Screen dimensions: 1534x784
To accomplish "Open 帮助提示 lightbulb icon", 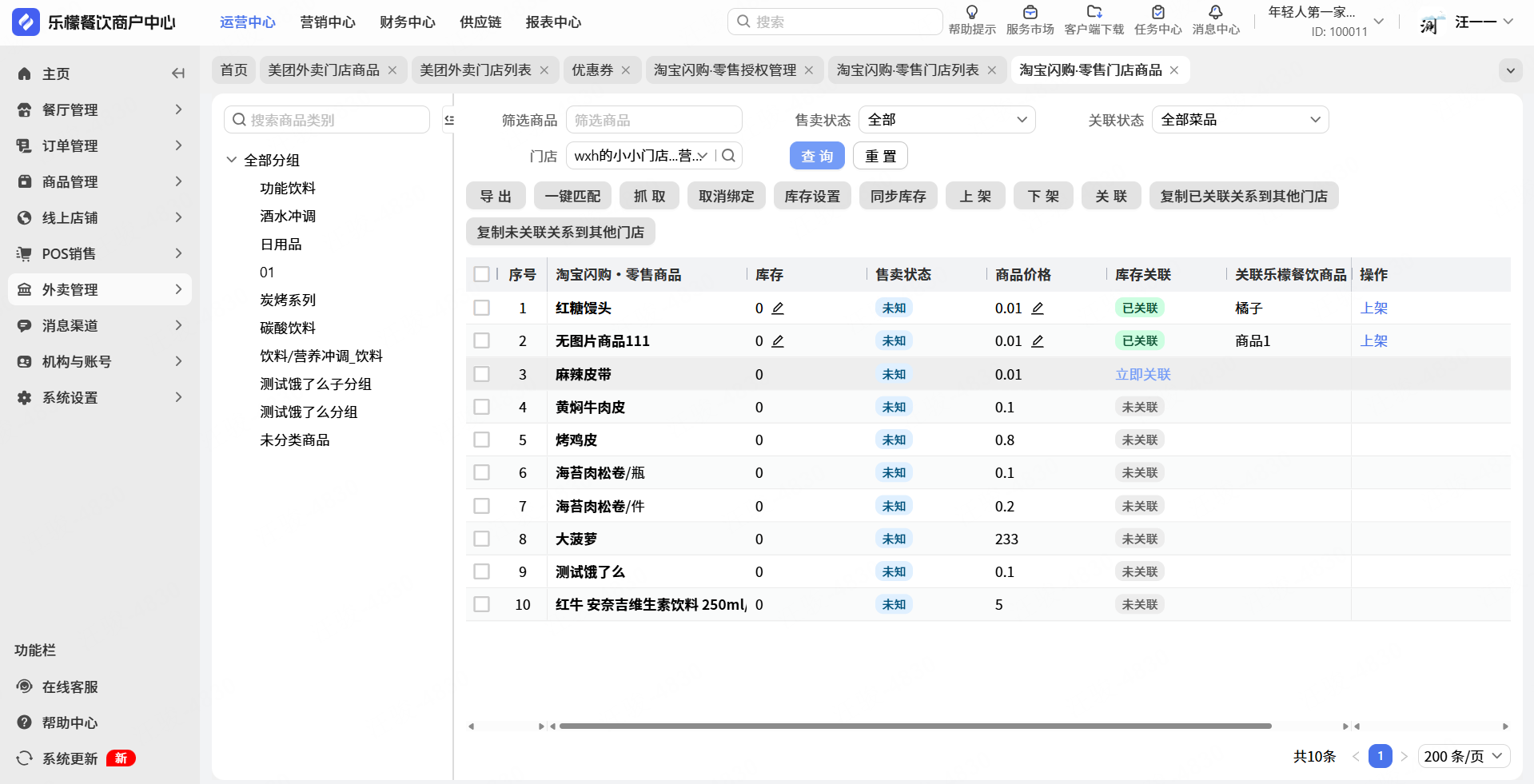I will [x=972, y=13].
